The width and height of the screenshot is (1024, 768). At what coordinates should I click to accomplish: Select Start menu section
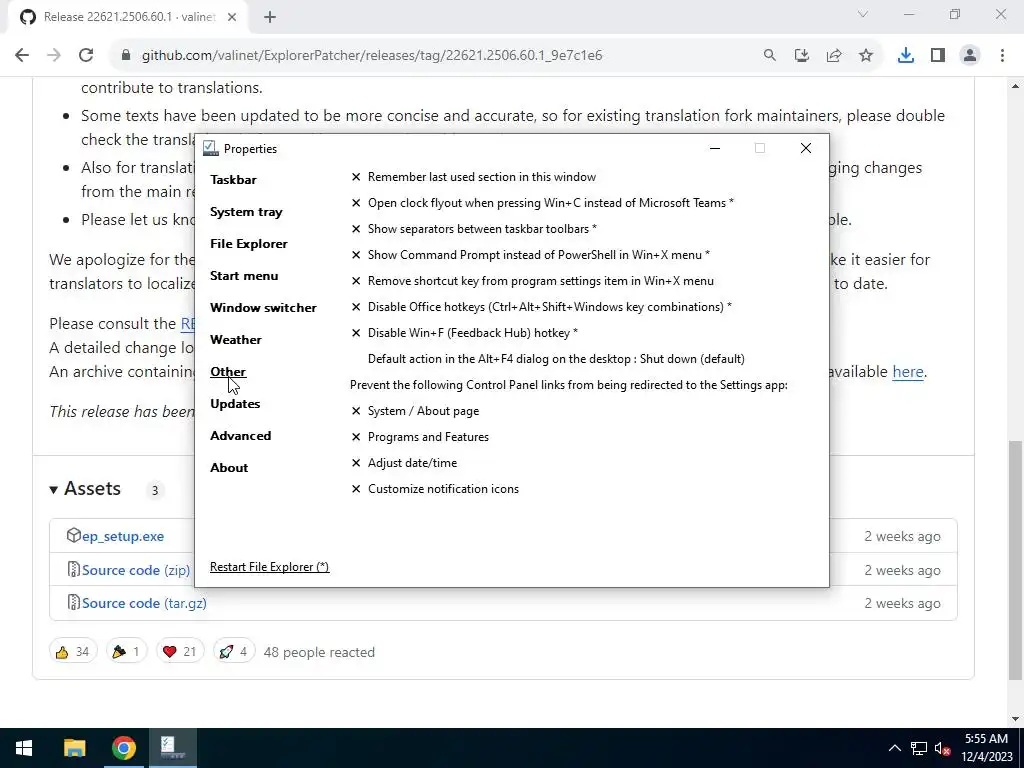pos(244,276)
